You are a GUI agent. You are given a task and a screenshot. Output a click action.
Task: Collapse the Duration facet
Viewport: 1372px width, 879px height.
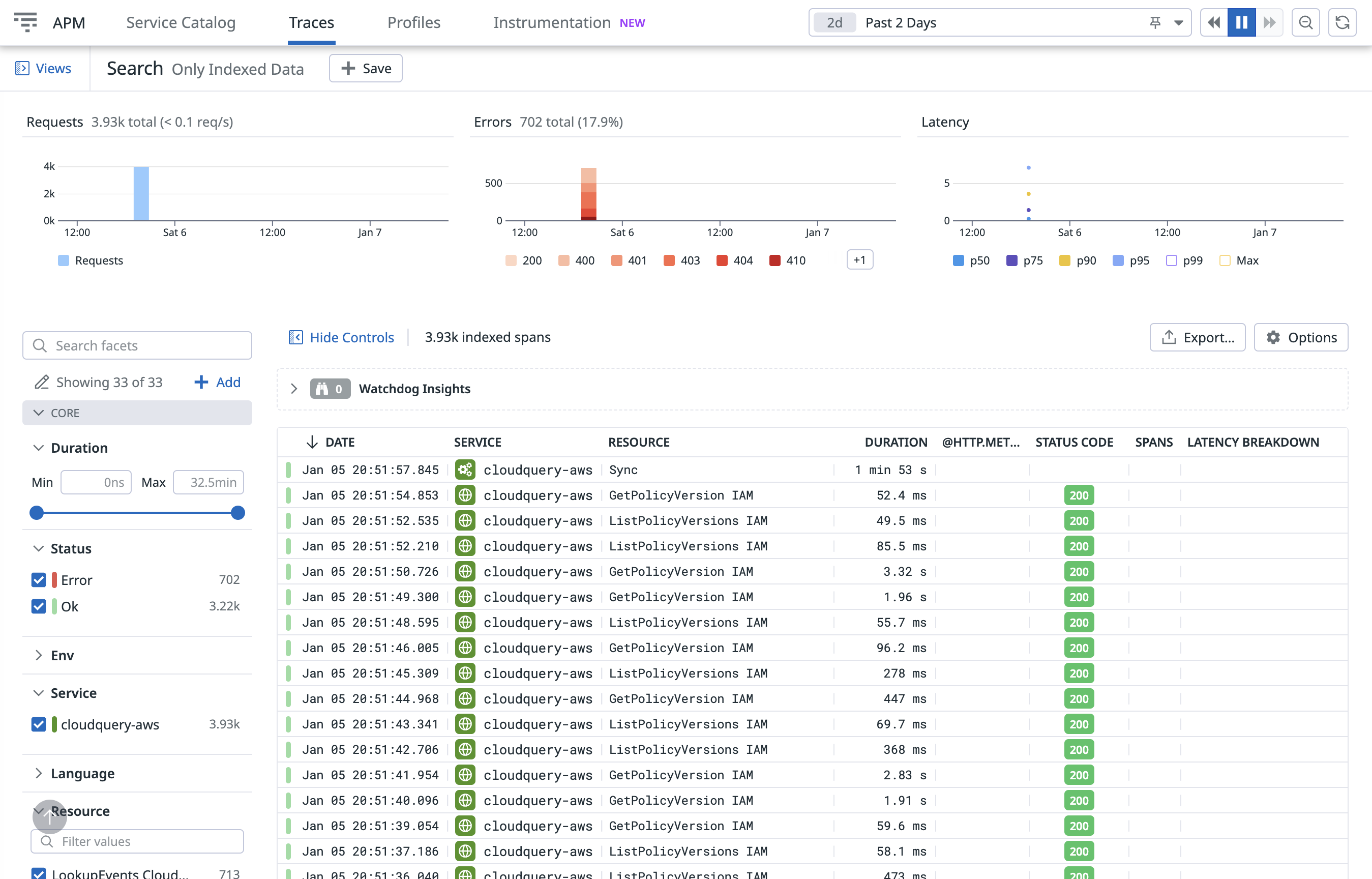tap(38, 448)
